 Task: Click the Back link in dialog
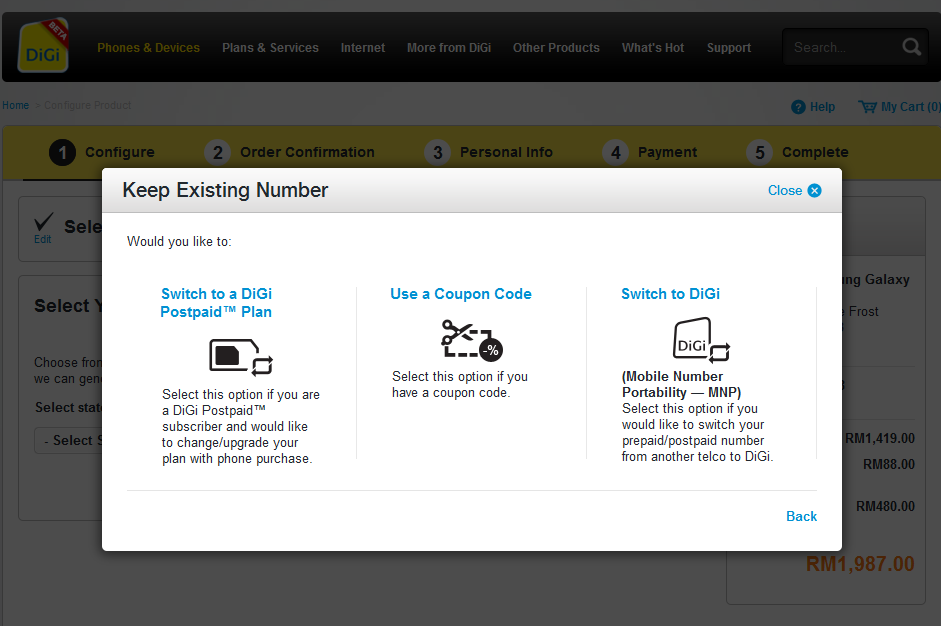click(x=801, y=516)
